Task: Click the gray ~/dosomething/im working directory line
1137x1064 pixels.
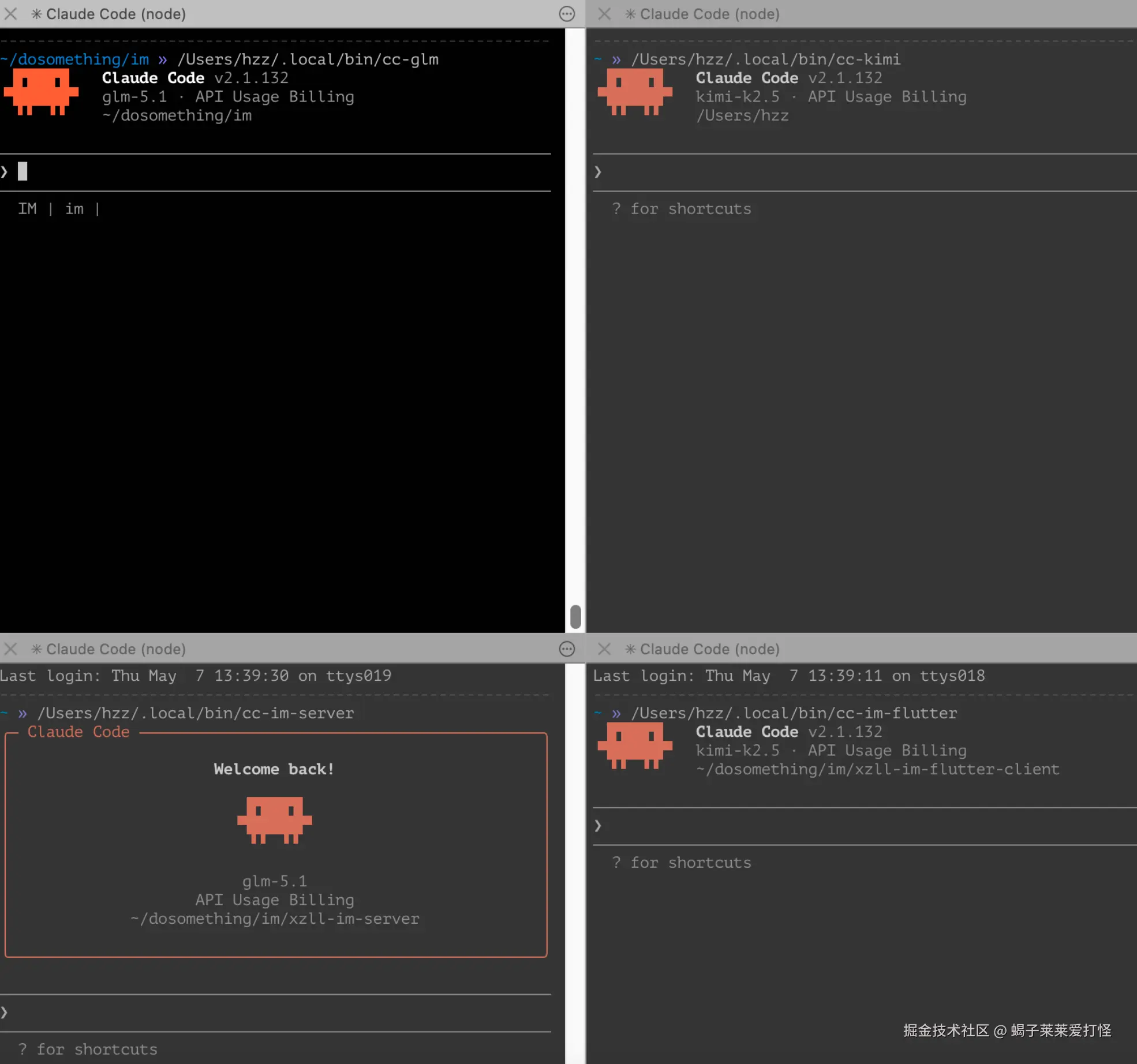Action: 177,116
